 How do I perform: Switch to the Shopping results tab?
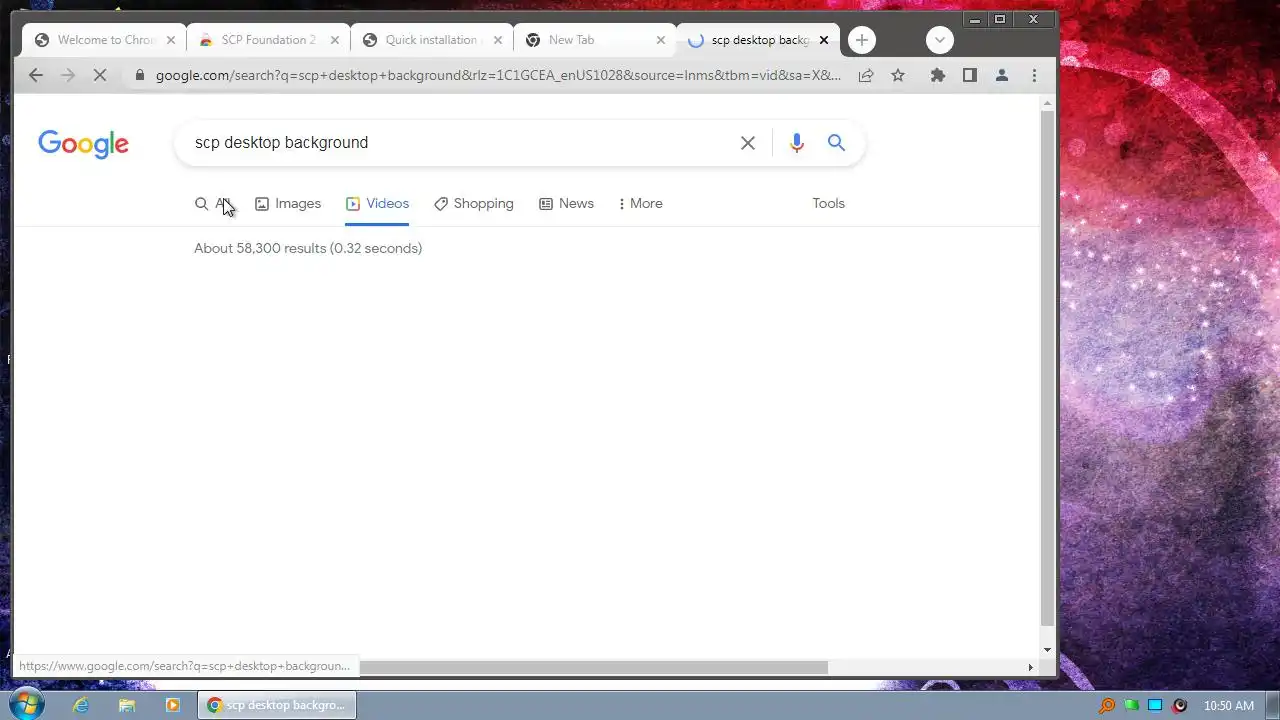click(x=474, y=204)
